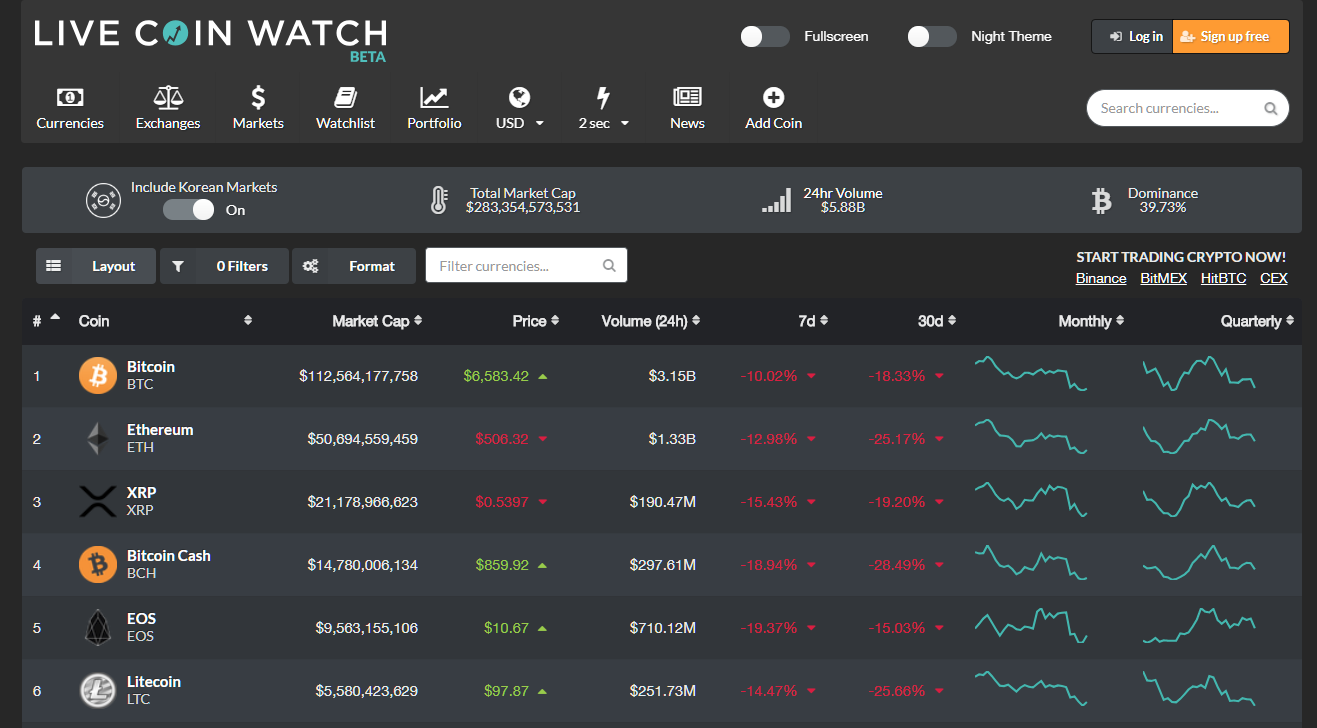
Task: Click the Bitcoin orange logo icon
Action: pyautogui.click(x=98, y=376)
